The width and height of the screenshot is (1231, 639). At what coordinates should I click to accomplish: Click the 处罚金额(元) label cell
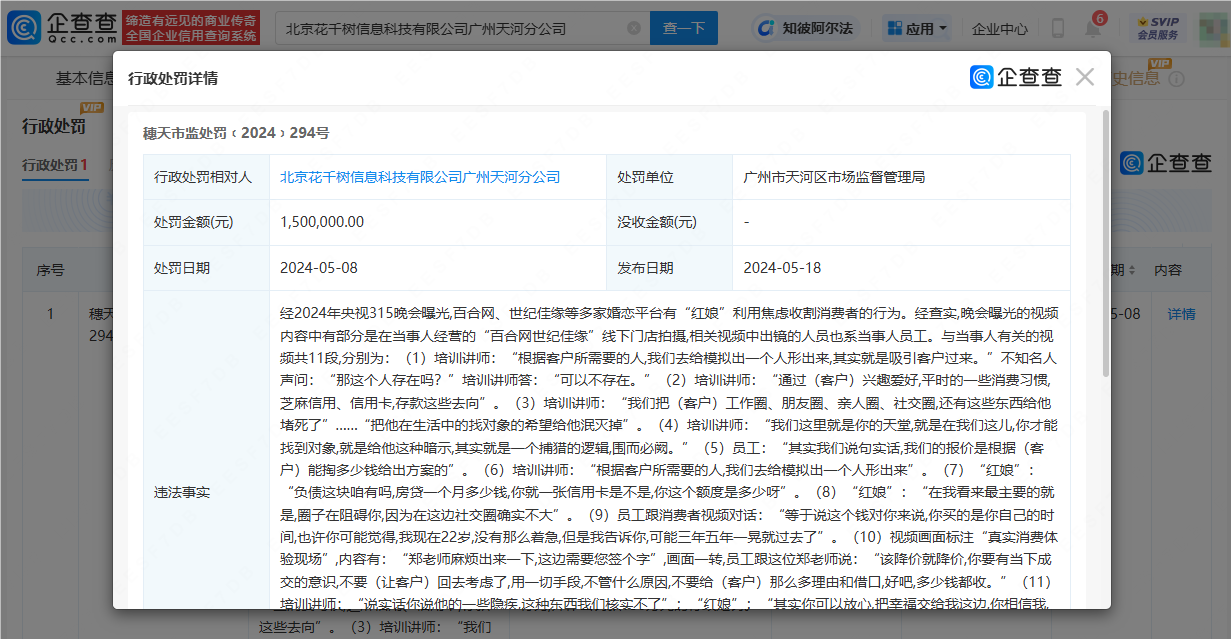coord(206,222)
